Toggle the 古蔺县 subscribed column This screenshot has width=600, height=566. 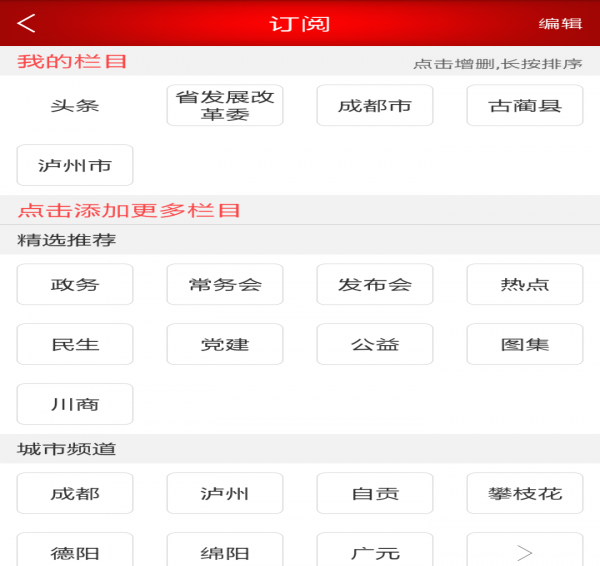(x=525, y=105)
